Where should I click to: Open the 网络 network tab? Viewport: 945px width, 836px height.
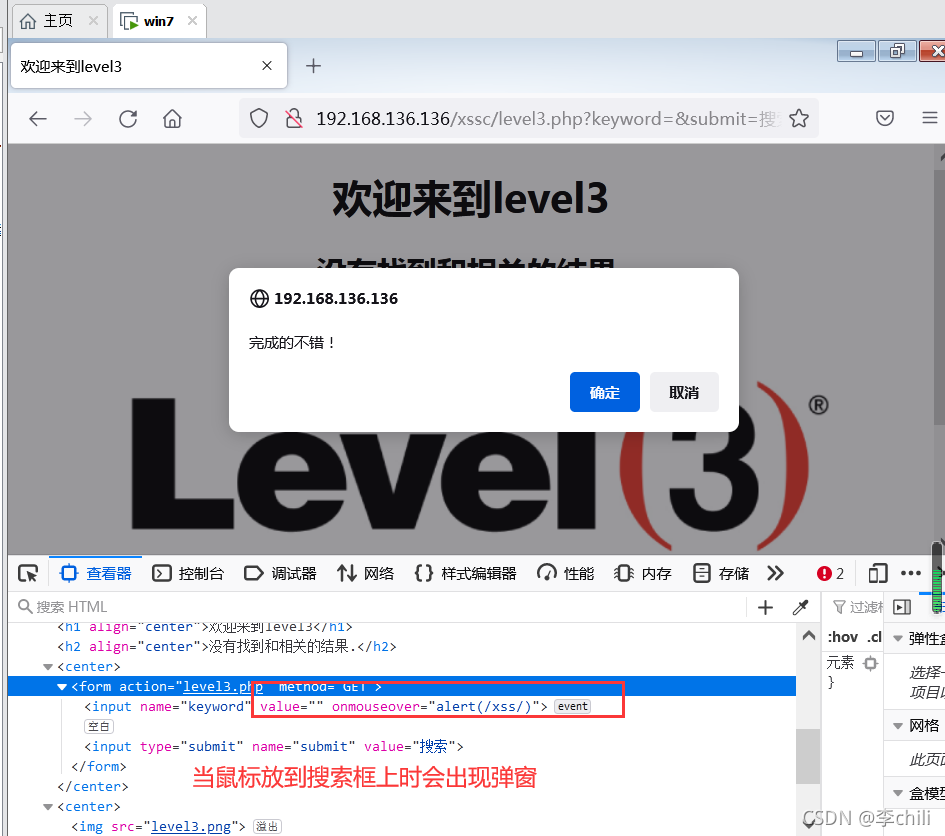pyautogui.click(x=365, y=573)
